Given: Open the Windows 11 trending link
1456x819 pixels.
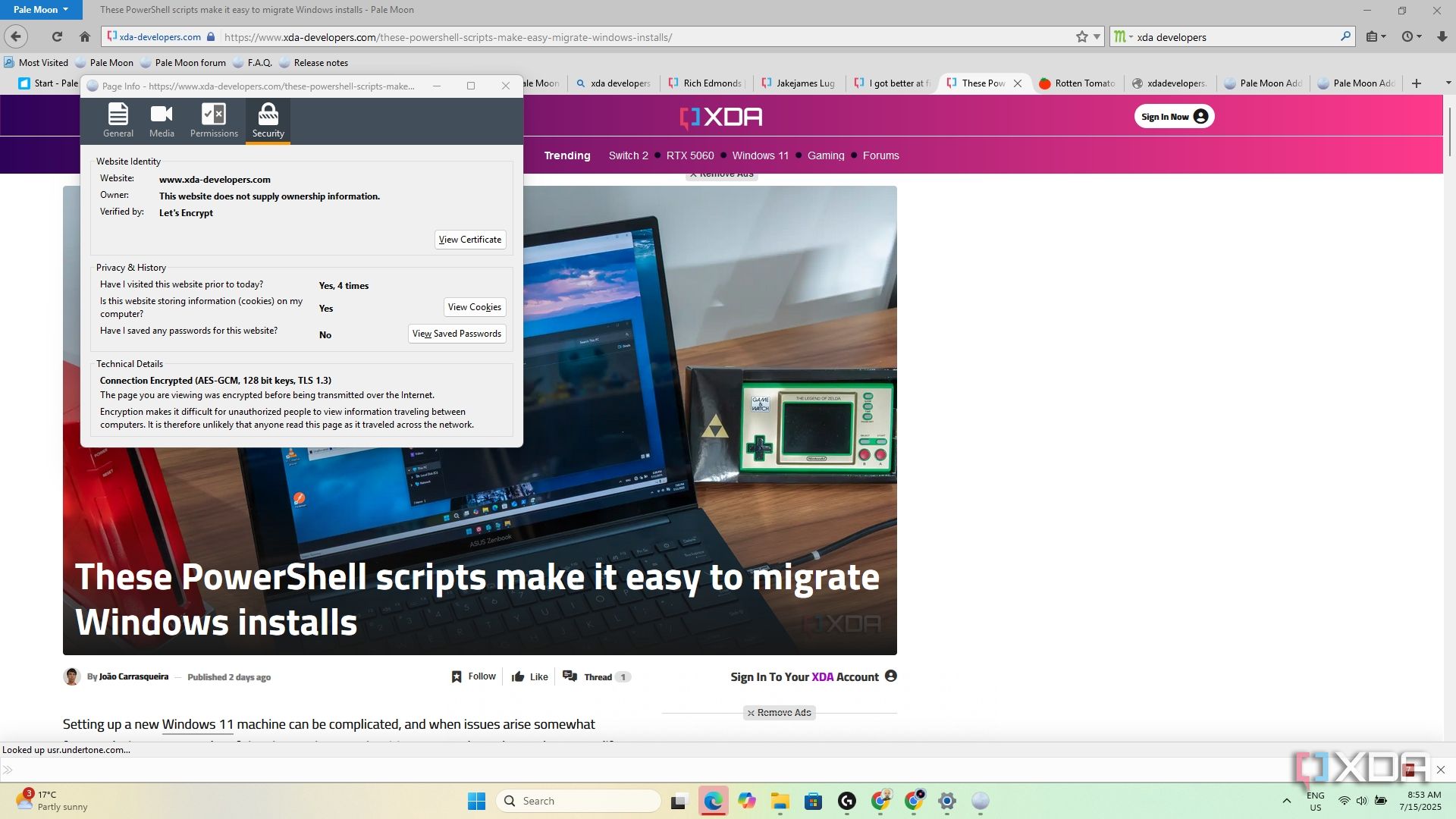Looking at the screenshot, I should (761, 155).
